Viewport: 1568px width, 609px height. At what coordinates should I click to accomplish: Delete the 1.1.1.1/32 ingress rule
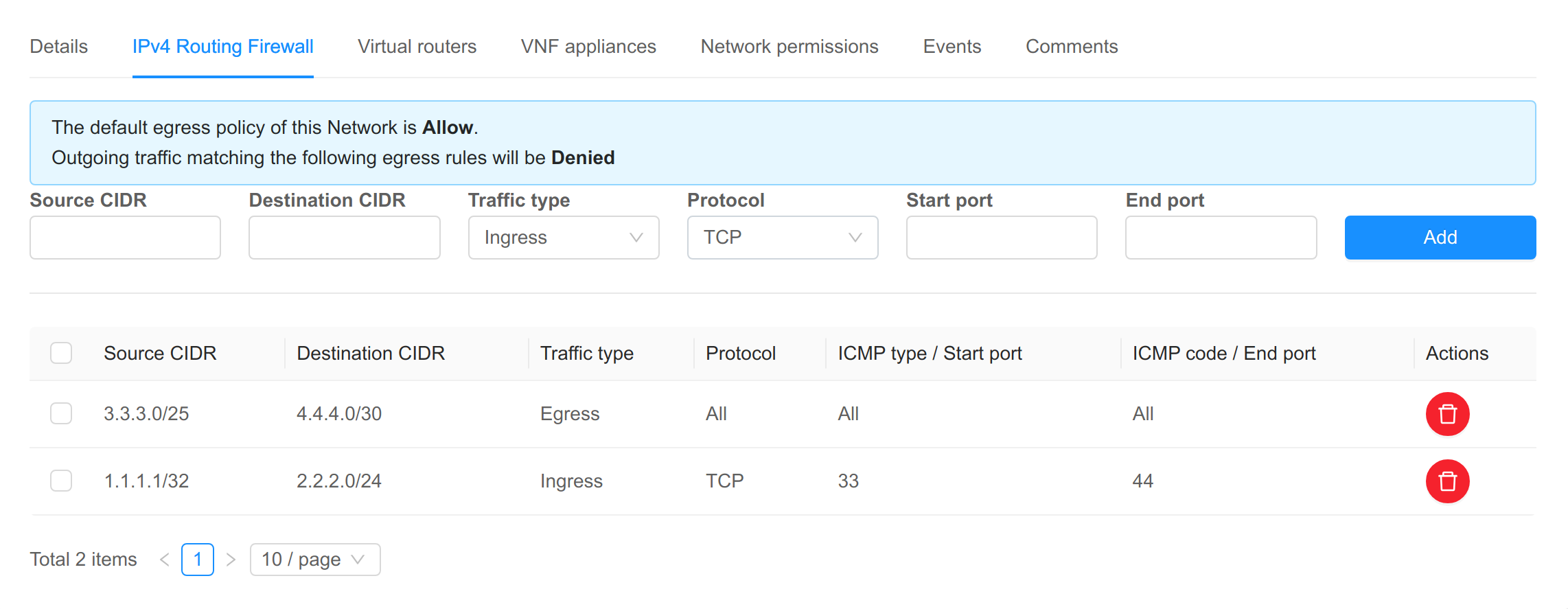click(x=1447, y=481)
